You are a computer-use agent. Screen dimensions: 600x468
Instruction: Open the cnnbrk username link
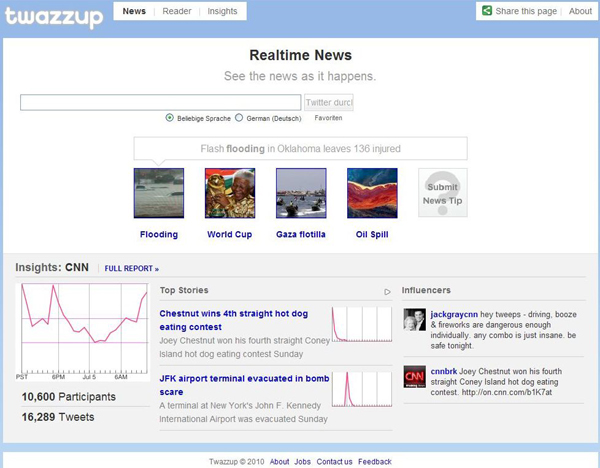pyautogui.click(x=444, y=371)
